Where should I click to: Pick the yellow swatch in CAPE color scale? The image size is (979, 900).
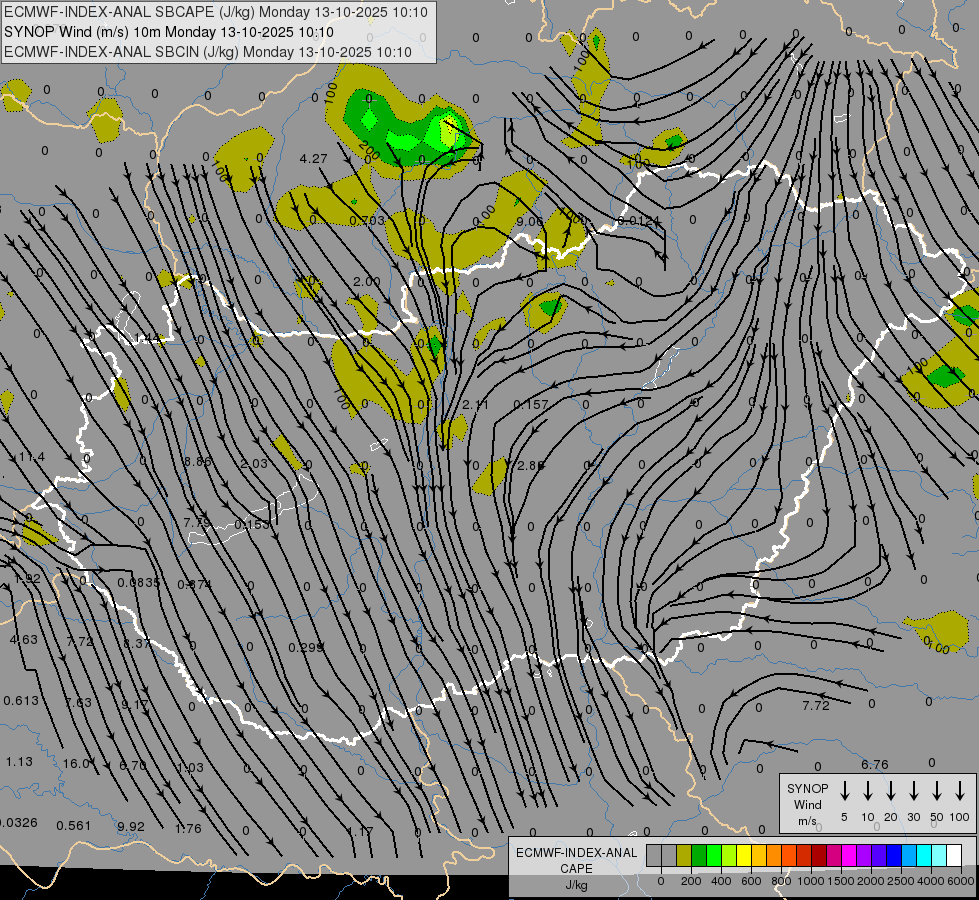(744, 855)
